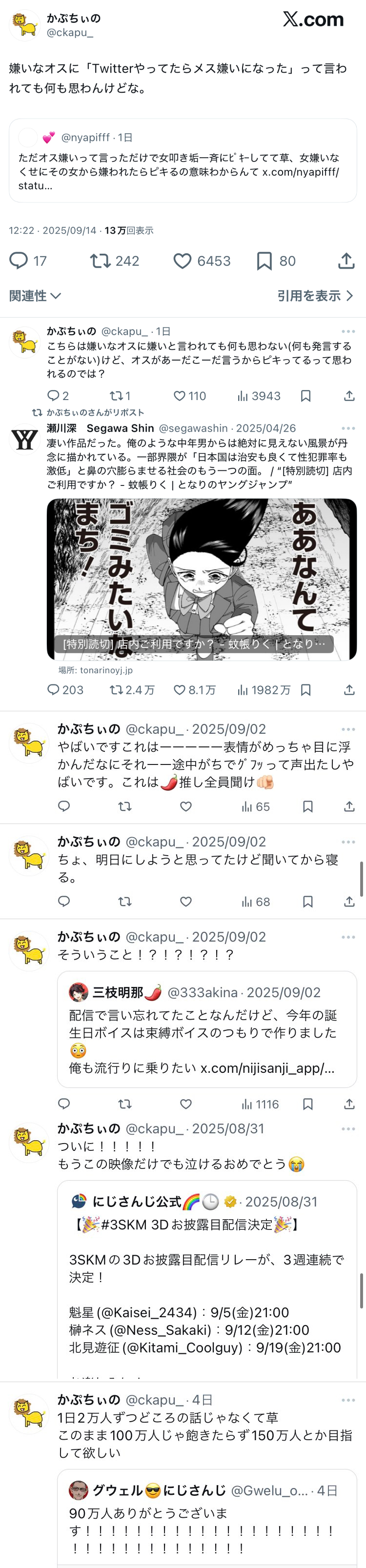The width and height of the screenshot is (366, 1568).
Task: Bookmark the main post with 80 bookmarks
Action: 264,261
